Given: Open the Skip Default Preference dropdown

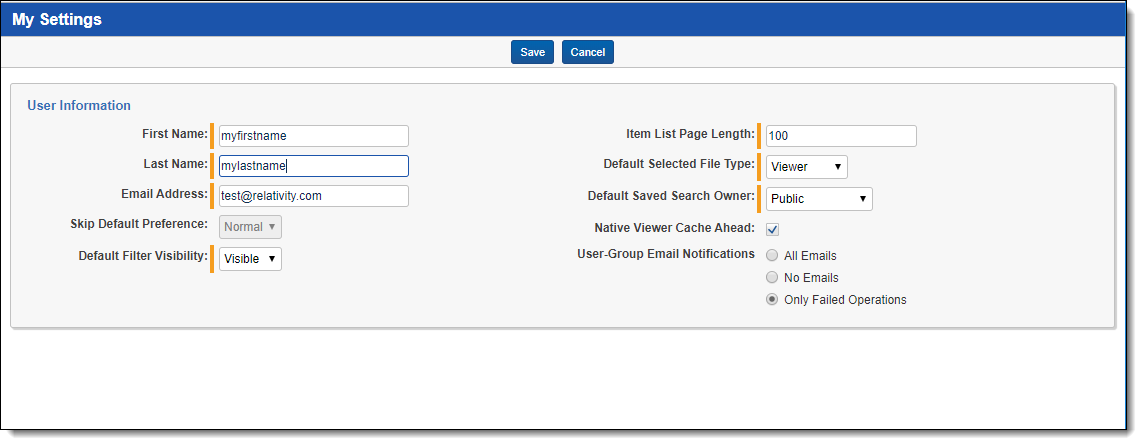Looking at the screenshot, I should tap(250, 227).
